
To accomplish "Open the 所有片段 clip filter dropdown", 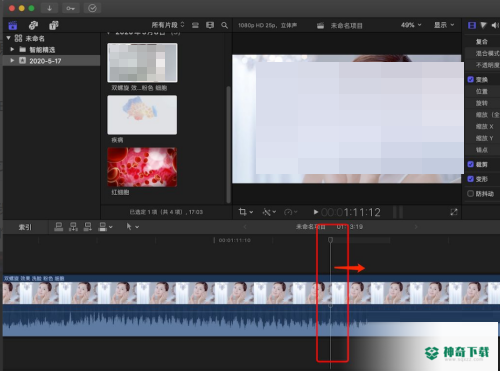I will [168, 25].
